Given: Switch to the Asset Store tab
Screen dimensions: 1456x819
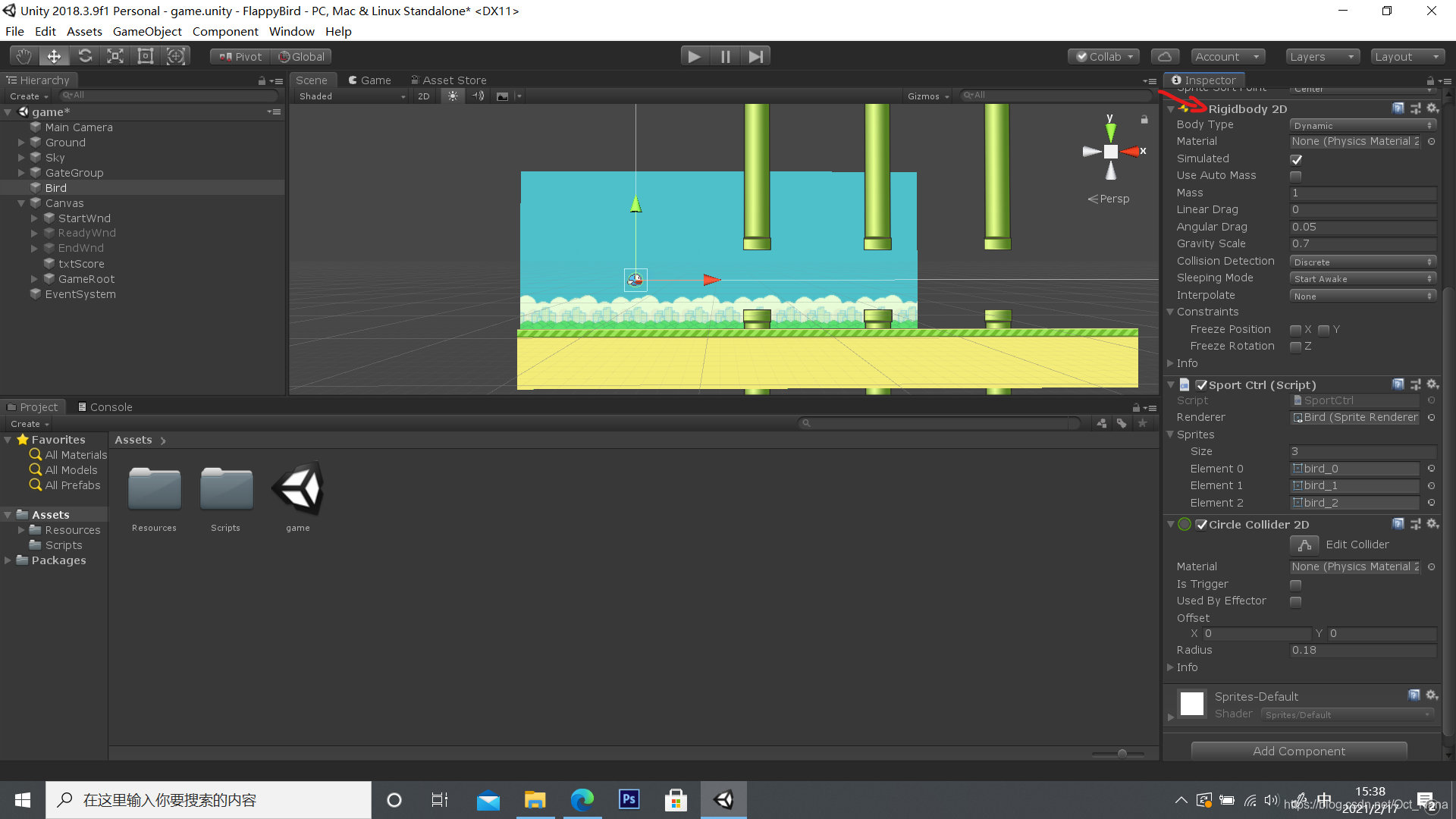Looking at the screenshot, I should [x=449, y=80].
